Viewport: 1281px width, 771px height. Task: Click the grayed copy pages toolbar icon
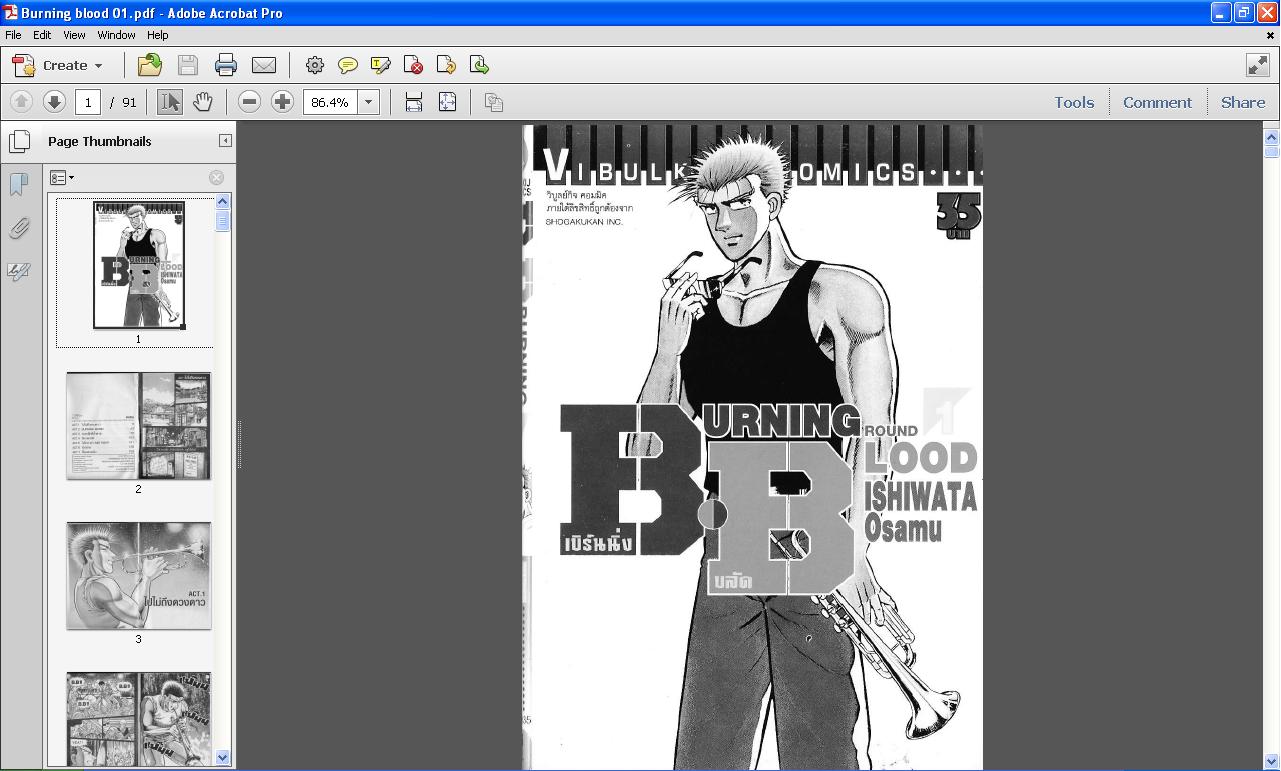point(494,102)
